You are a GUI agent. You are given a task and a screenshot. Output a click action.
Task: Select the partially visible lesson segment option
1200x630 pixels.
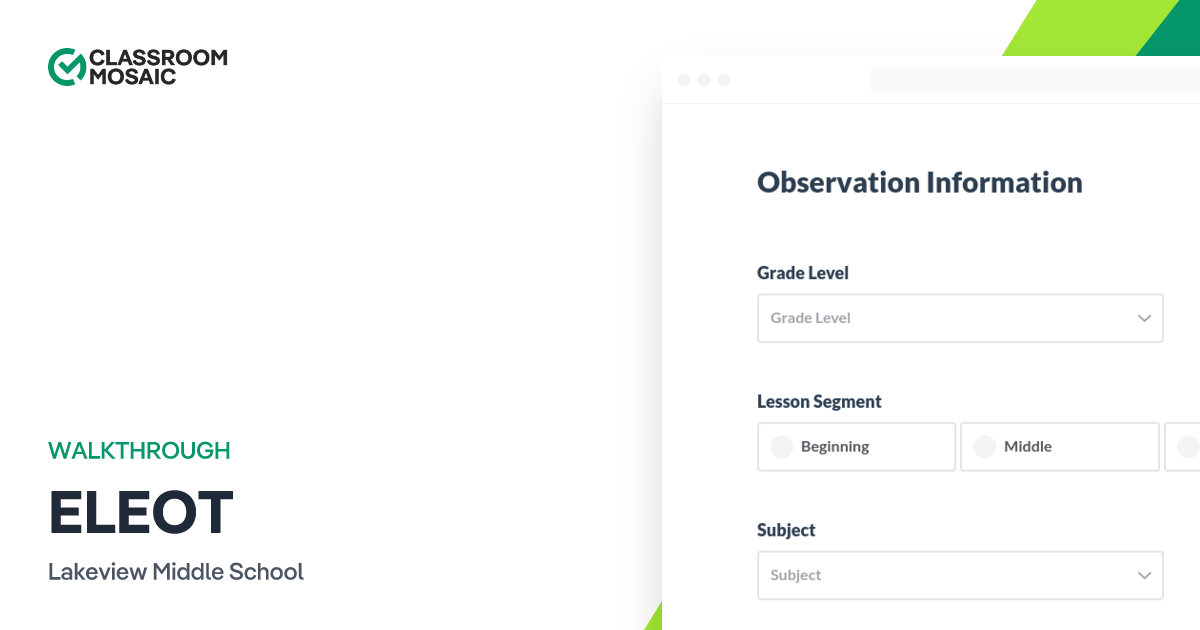click(1185, 447)
